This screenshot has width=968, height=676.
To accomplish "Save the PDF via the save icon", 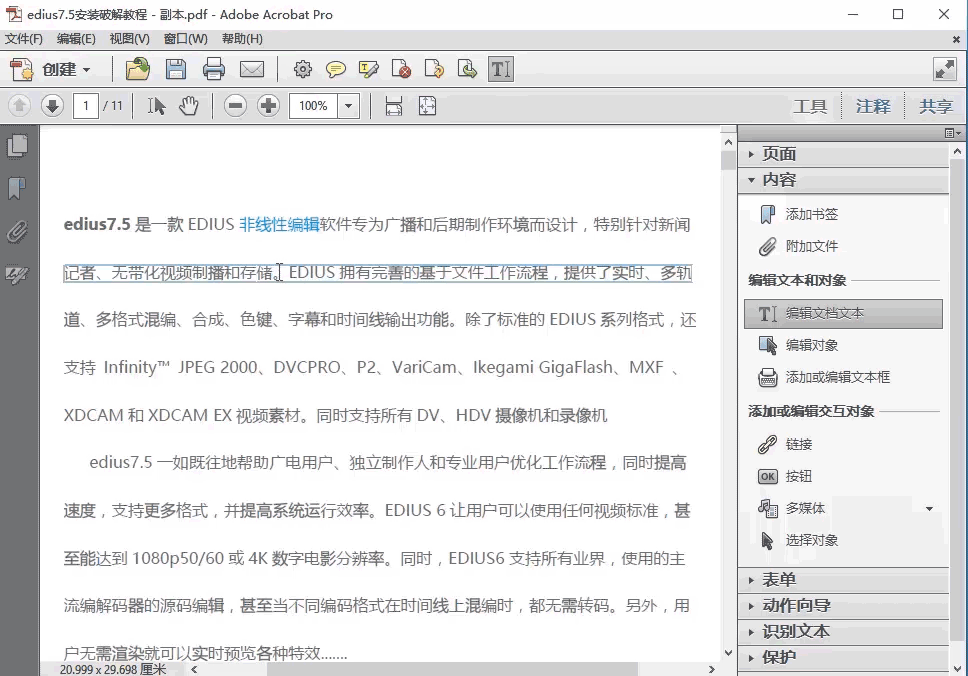I will tap(175, 69).
